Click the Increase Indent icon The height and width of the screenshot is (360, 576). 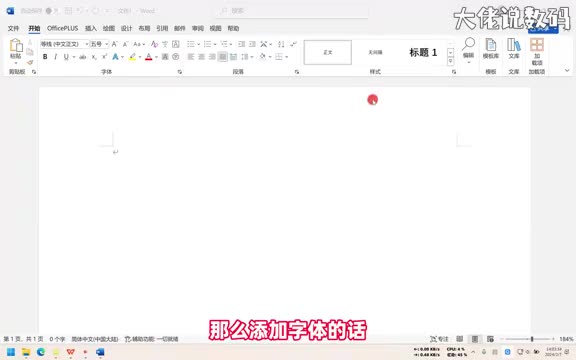tap(252, 44)
